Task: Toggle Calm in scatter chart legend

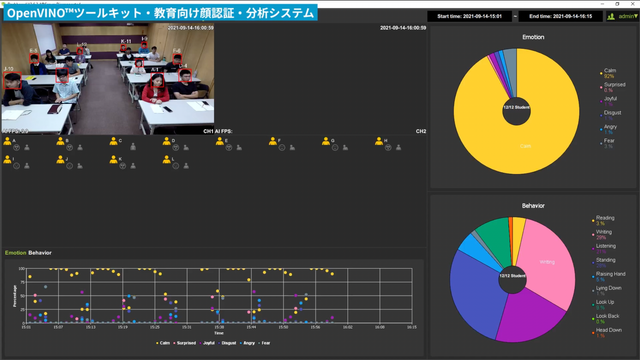Action: pos(163,343)
